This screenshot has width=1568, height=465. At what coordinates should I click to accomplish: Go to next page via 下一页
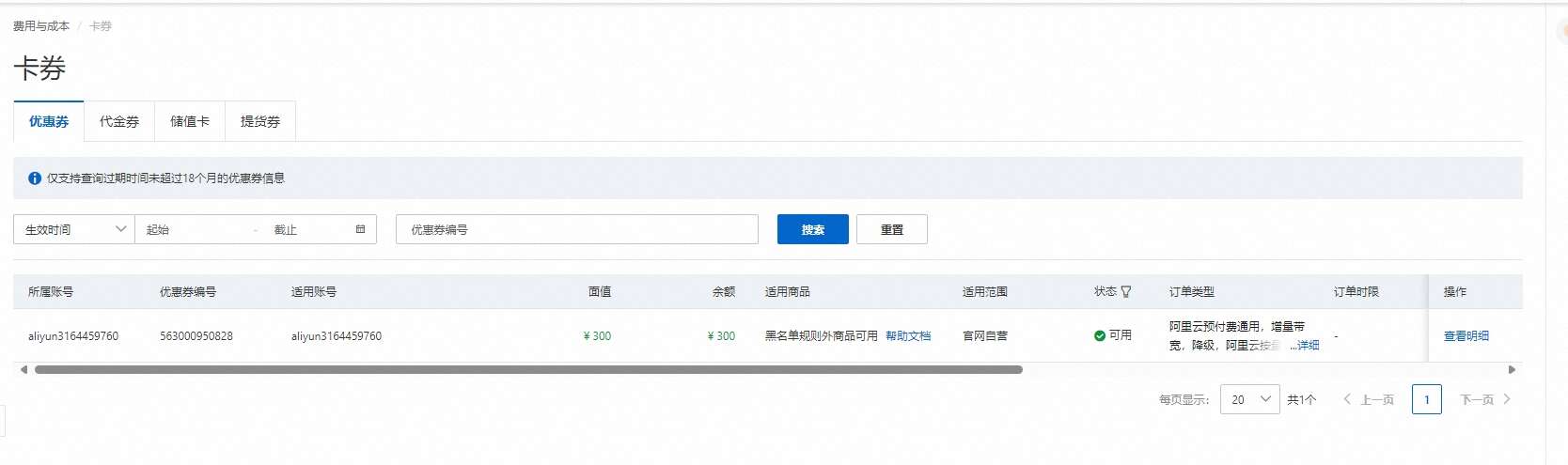coord(1484,400)
